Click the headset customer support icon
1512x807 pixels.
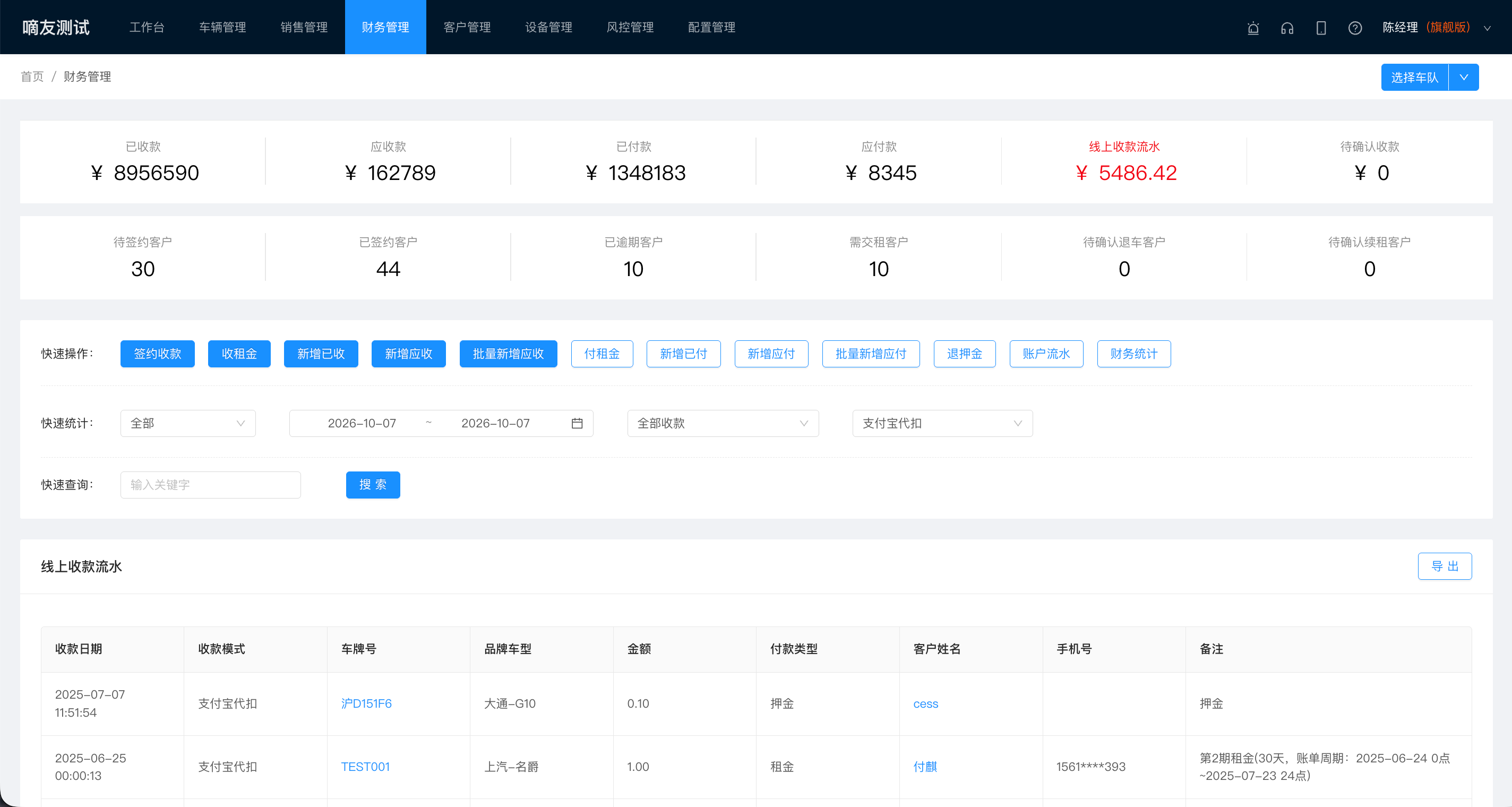pyautogui.click(x=1287, y=28)
